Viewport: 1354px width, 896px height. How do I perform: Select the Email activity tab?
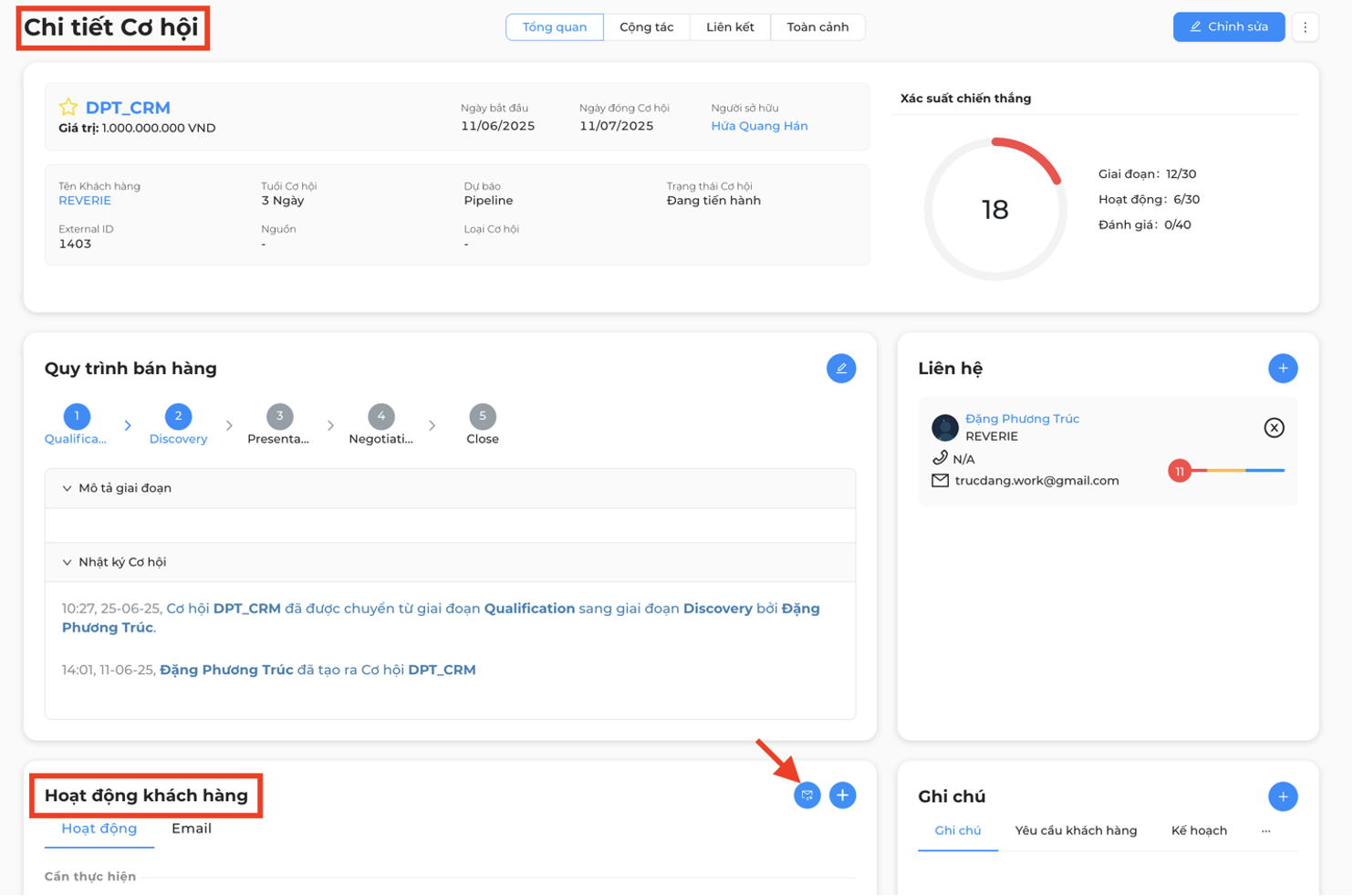[x=192, y=828]
